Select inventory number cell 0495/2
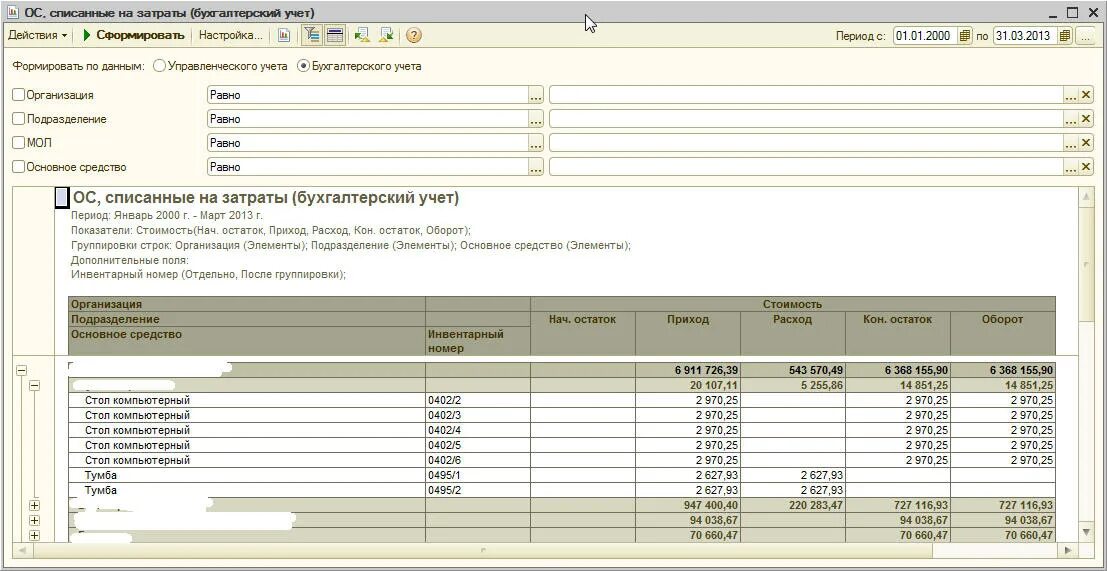This screenshot has height=571, width=1107. point(478,490)
